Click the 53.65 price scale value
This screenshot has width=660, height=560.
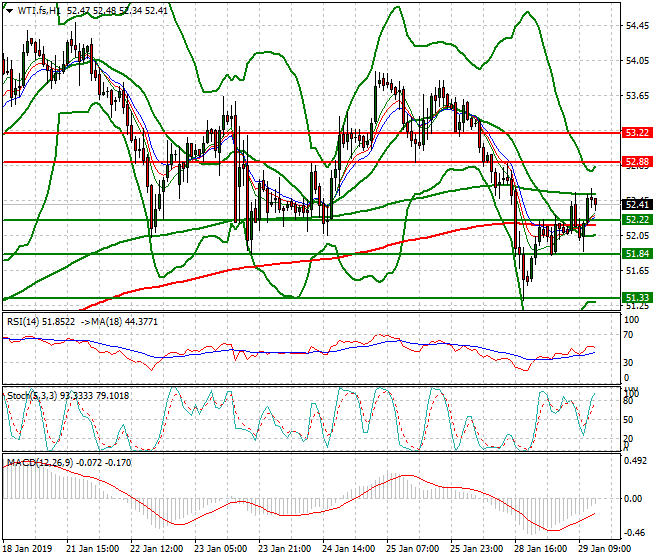point(637,96)
